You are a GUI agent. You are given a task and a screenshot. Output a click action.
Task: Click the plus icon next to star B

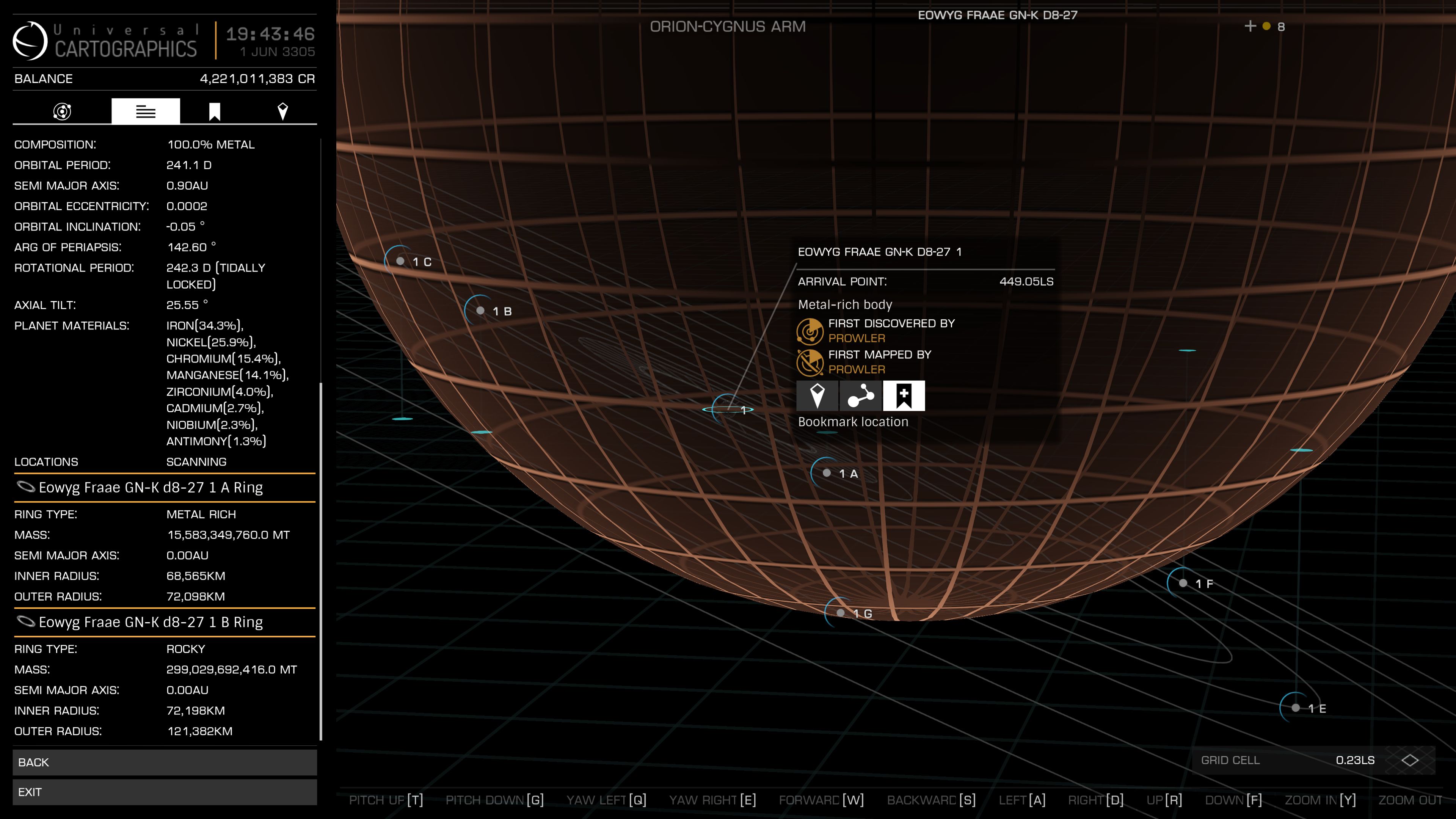coord(1250,26)
